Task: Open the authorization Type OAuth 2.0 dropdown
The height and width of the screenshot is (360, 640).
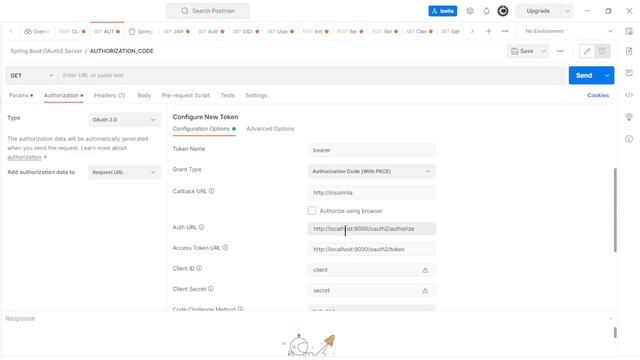Action: (x=124, y=120)
